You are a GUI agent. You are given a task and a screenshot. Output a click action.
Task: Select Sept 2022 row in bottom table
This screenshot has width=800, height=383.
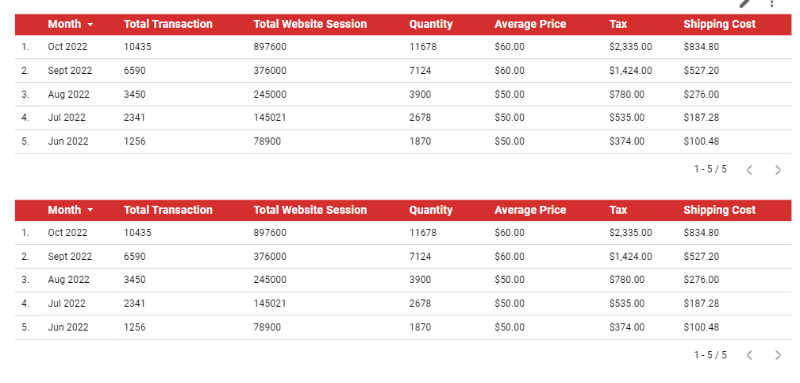point(403,256)
